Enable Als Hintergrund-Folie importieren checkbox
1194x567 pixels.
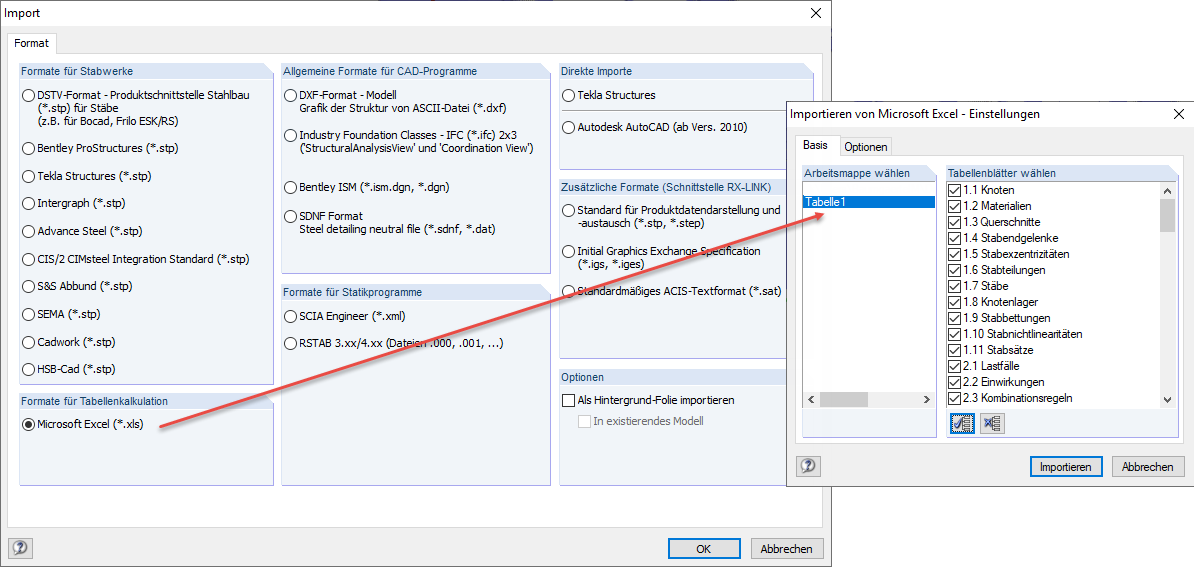click(x=568, y=400)
